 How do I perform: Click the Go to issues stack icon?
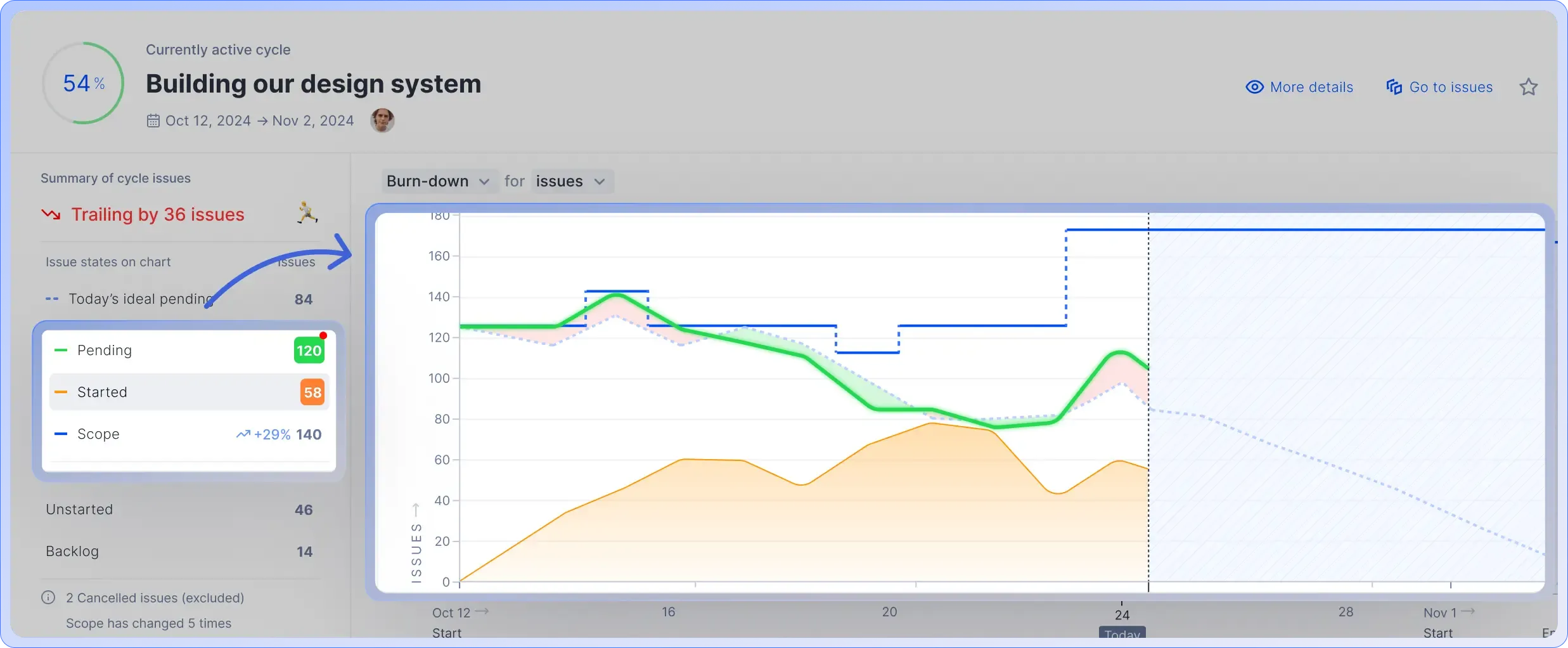point(1394,87)
